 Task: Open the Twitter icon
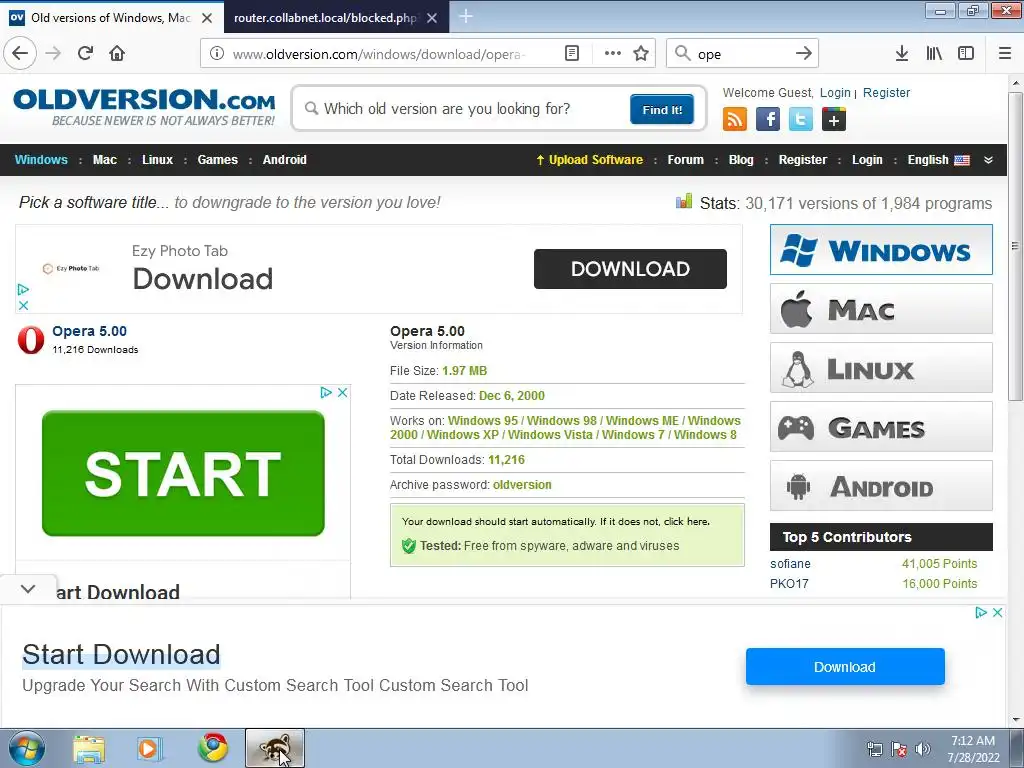[x=801, y=120]
